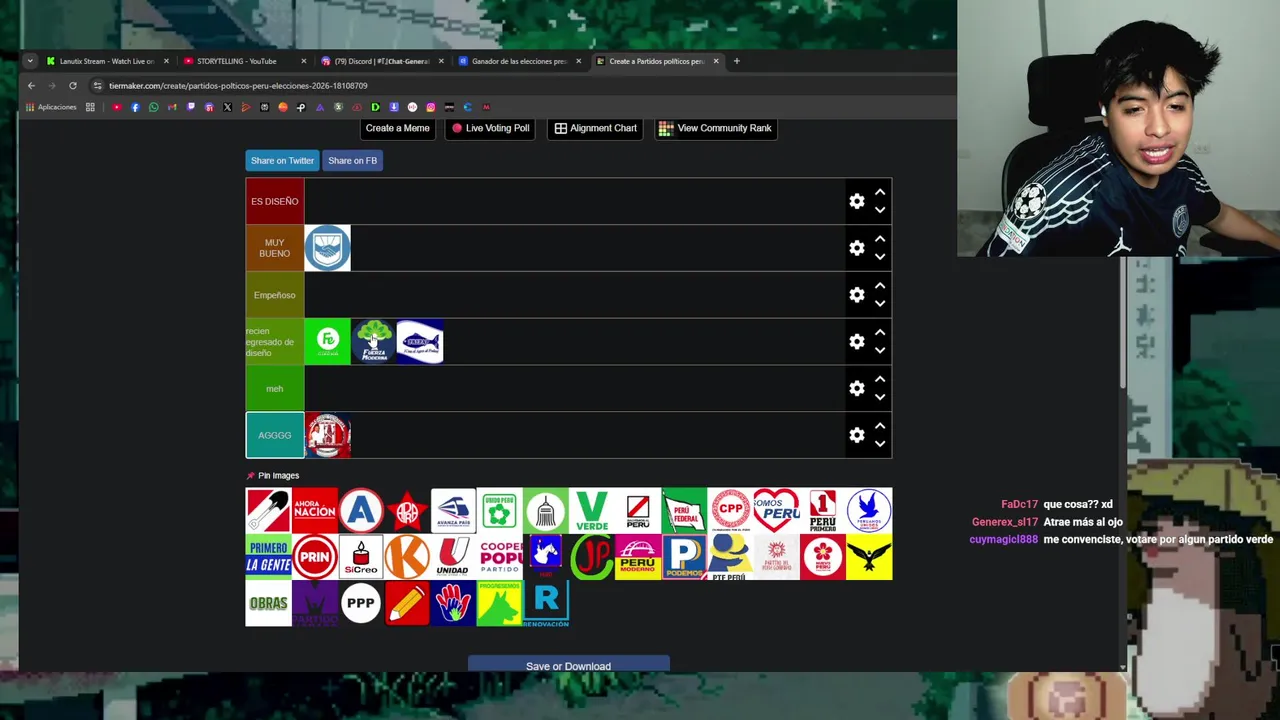
Task: Select the Avanza País train logo
Action: click(453, 511)
